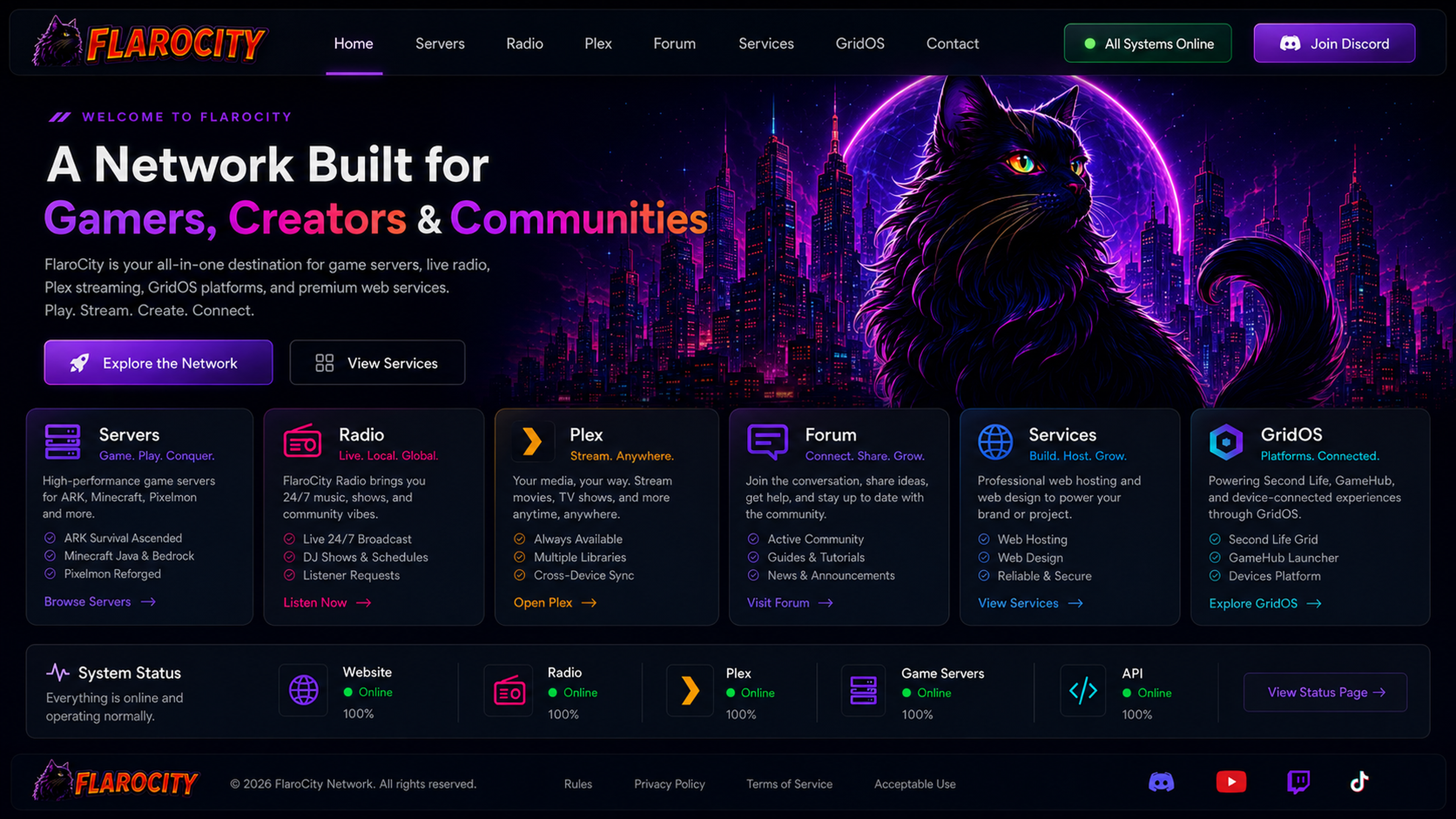1456x819 pixels.
Task: Click the Plex chevron icon on Plex card
Action: pyautogui.click(x=532, y=441)
